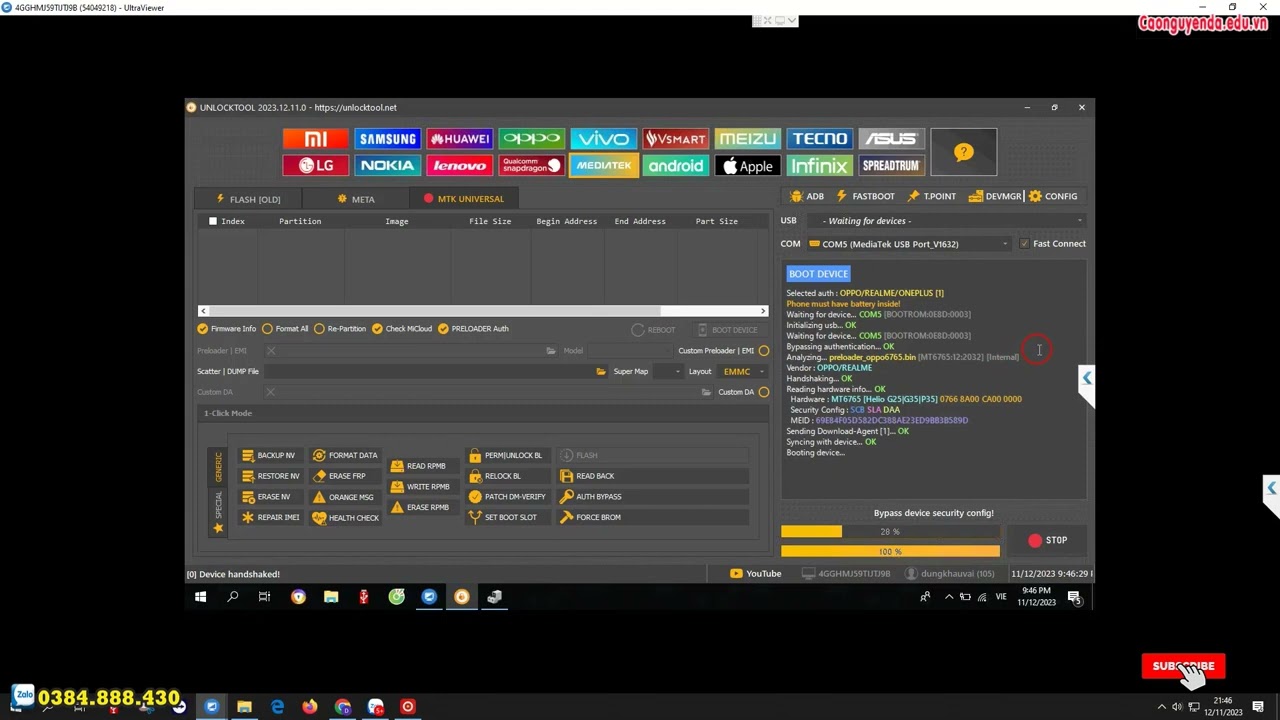The image size is (1280, 720).
Task: Click the FORMAT DATA button
Action: click(345, 456)
